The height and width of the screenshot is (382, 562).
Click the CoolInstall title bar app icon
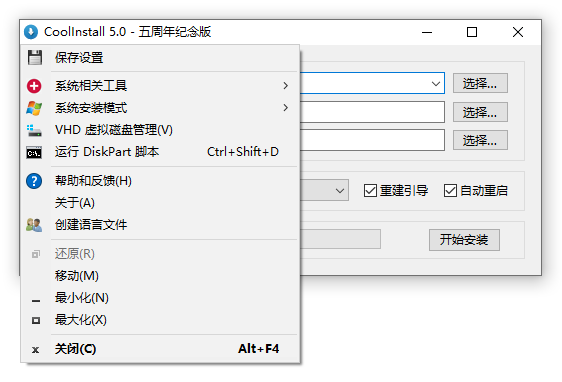31,32
